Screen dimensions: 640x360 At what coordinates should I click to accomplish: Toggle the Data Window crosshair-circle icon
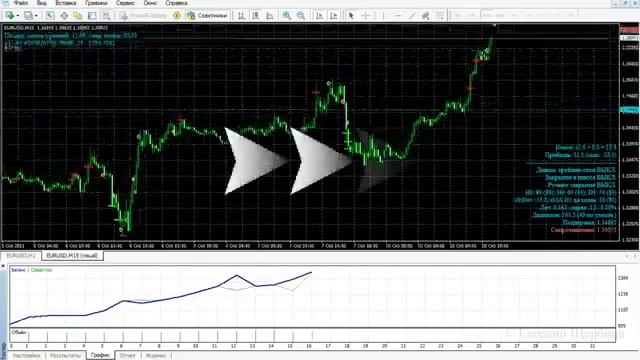64,16
